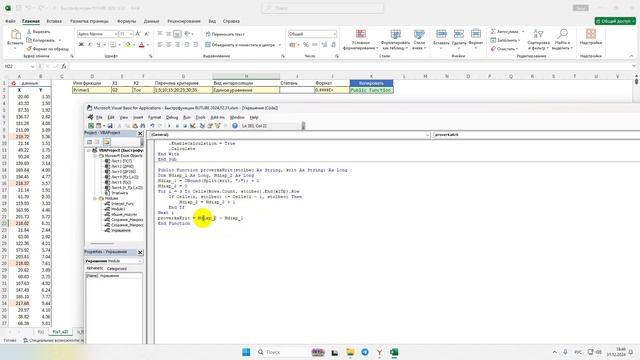Screen dimensions: 640x360
Task: Open the Windows Start button on taskbar
Action: 246,352
